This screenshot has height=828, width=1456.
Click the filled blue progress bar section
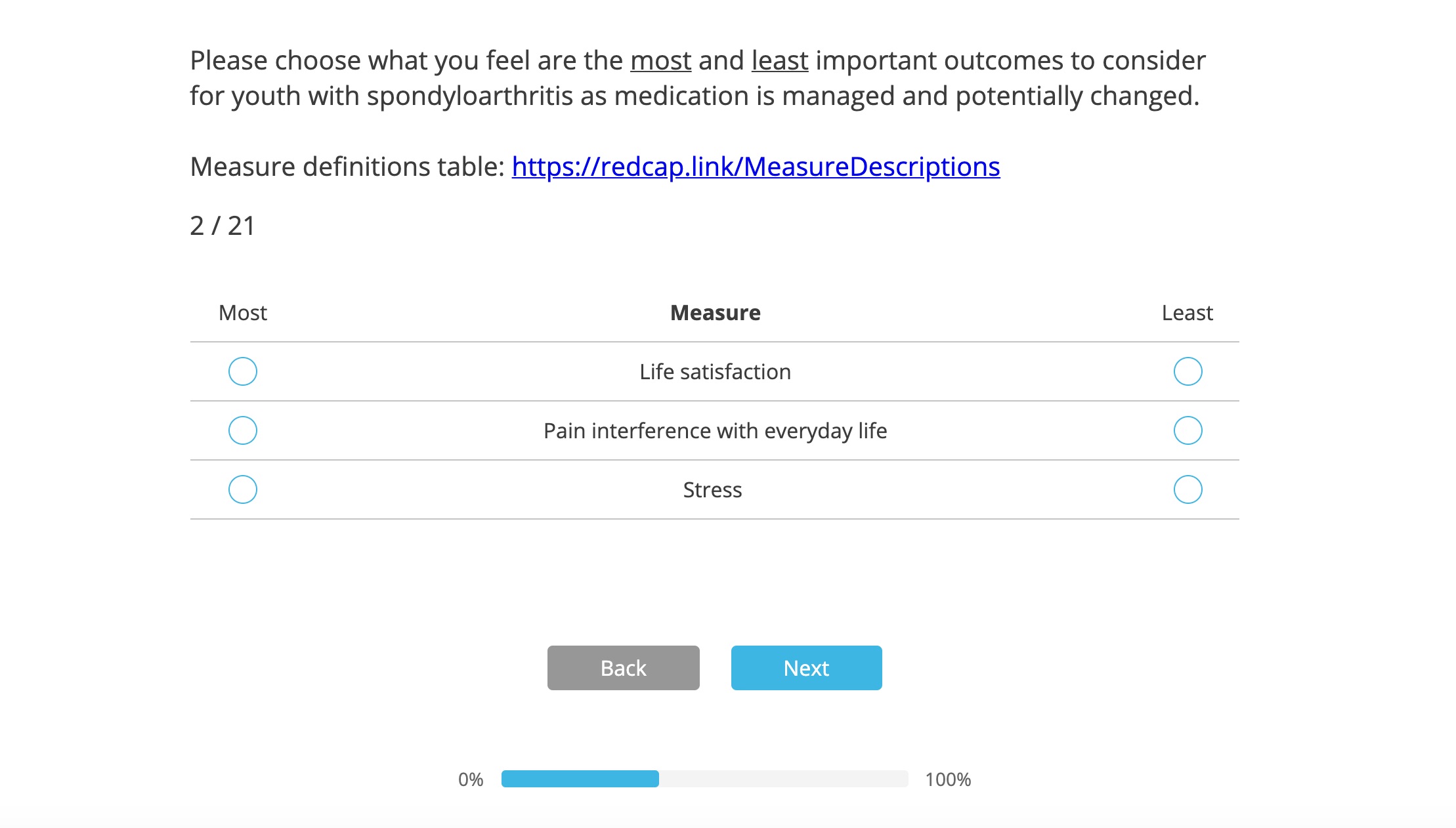click(580, 779)
